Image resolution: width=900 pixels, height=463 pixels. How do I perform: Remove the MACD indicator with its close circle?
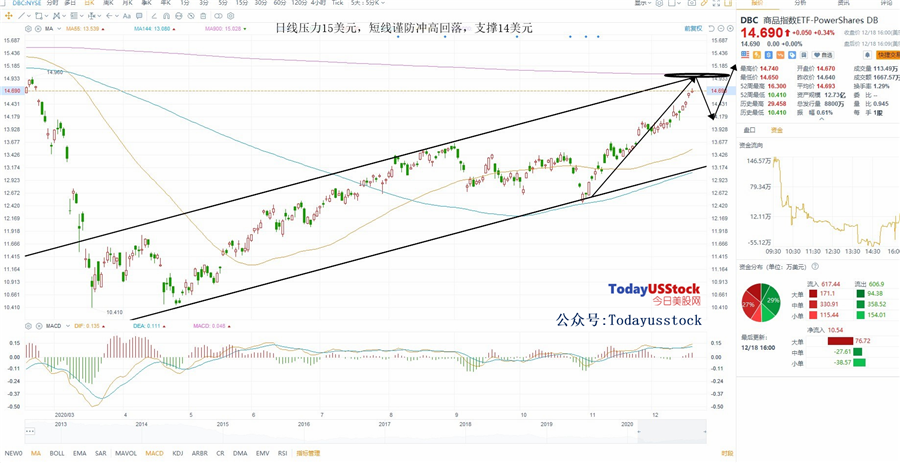click(x=38, y=326)
